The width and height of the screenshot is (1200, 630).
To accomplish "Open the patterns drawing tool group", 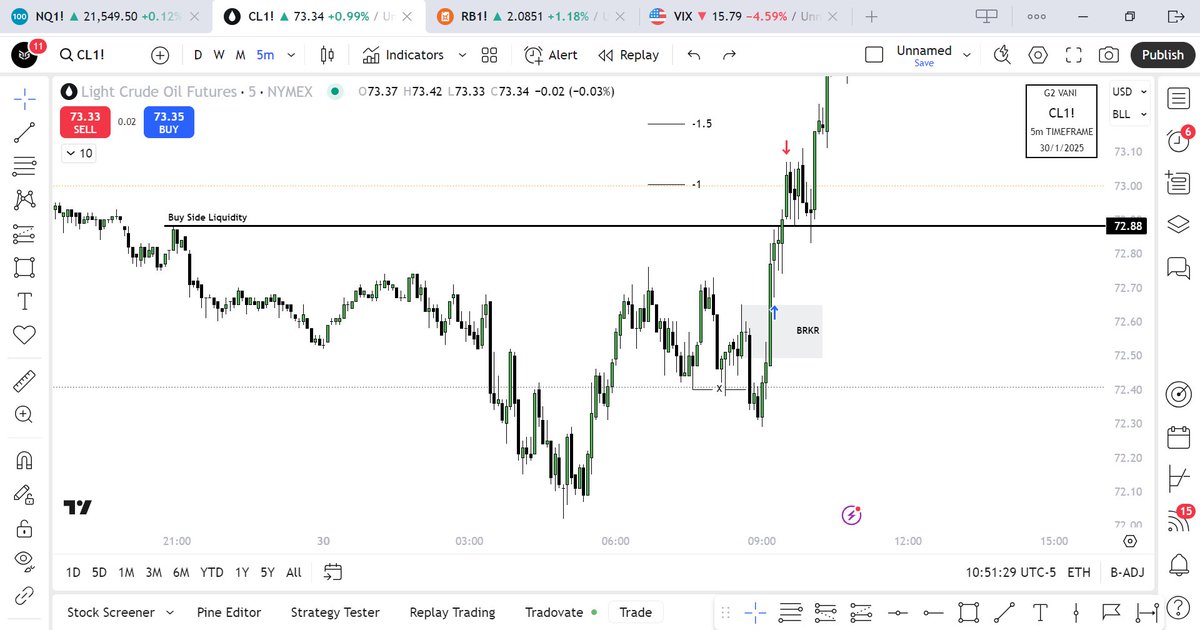I will (x=25, y=199).
